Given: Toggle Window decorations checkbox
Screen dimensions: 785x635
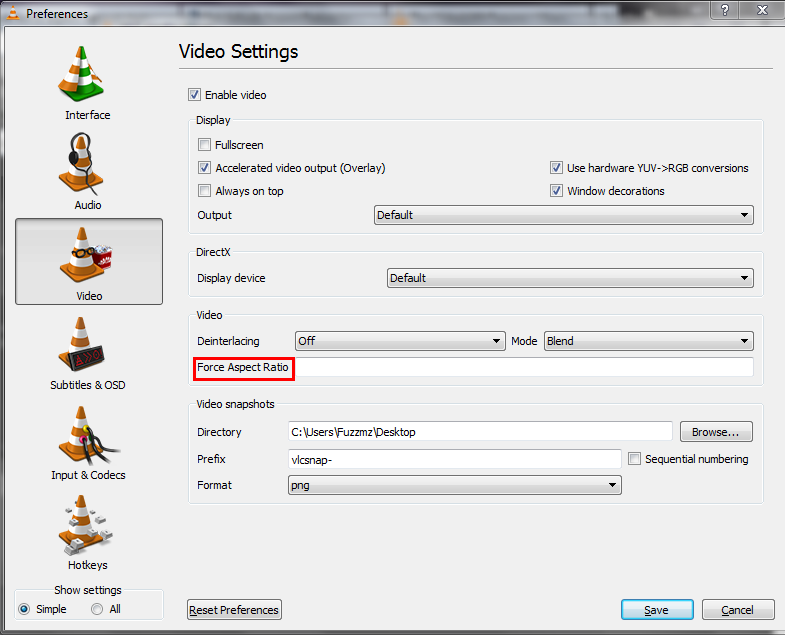Looking at the screenshot, I should [556, 191].
